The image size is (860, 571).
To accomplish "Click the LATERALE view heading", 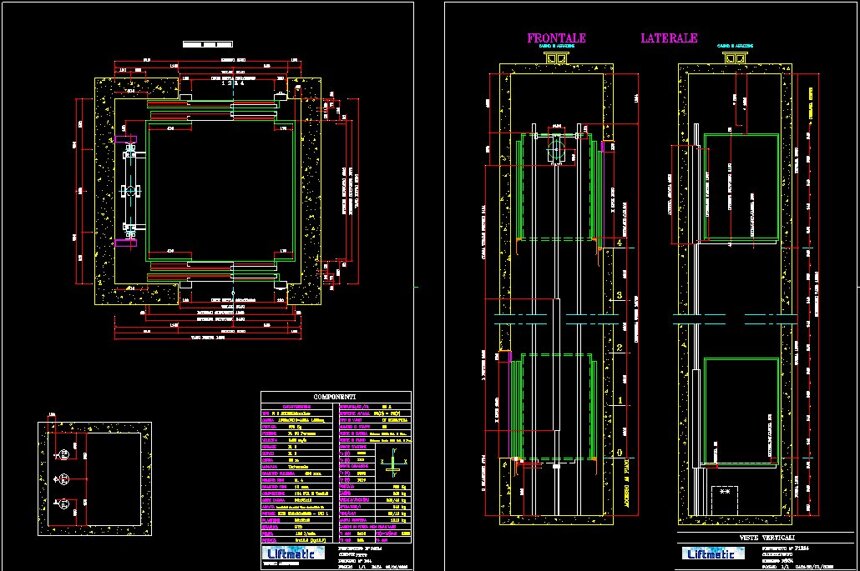I will [669, 38].
